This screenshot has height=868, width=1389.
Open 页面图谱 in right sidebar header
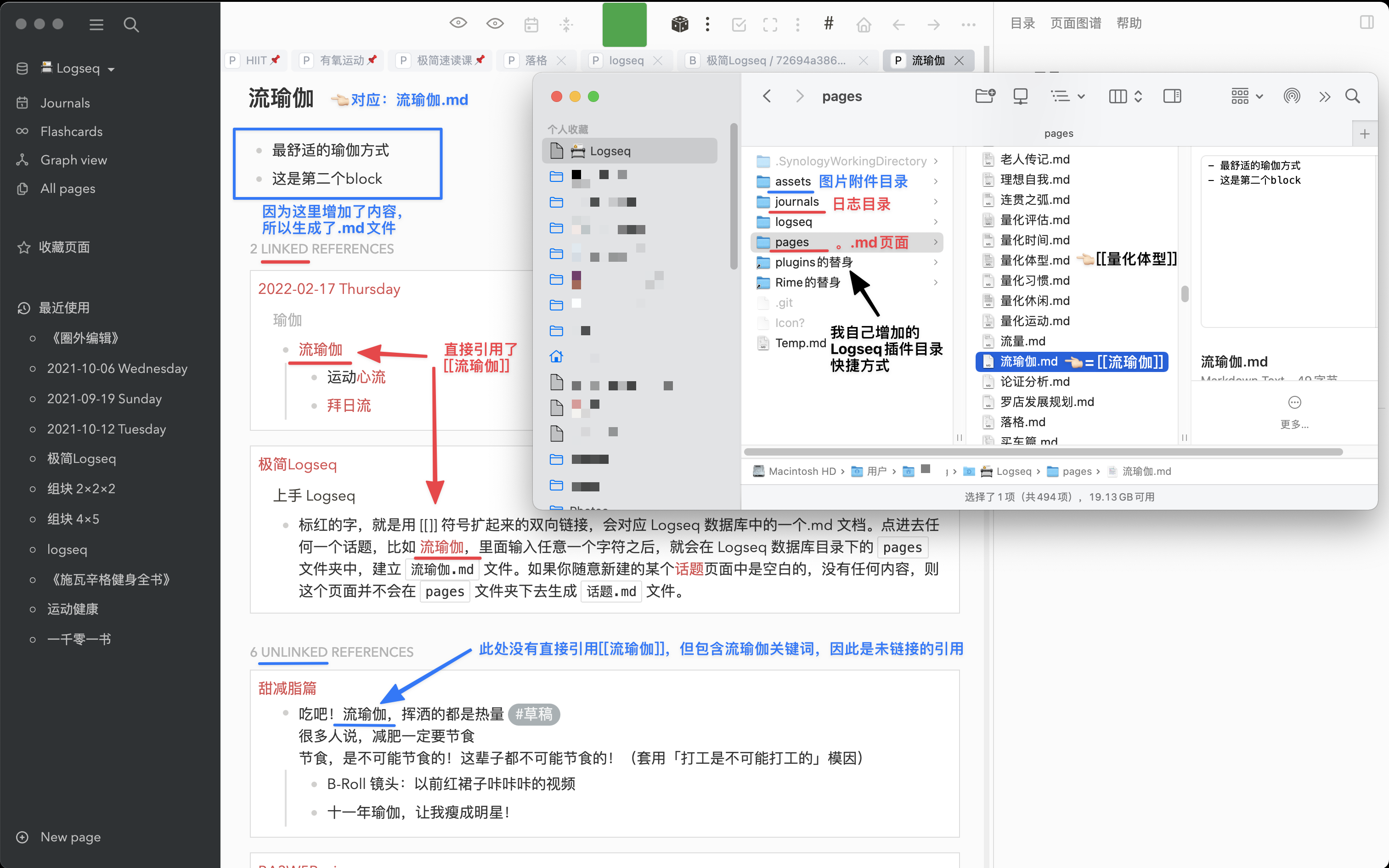coord(1076,23)
